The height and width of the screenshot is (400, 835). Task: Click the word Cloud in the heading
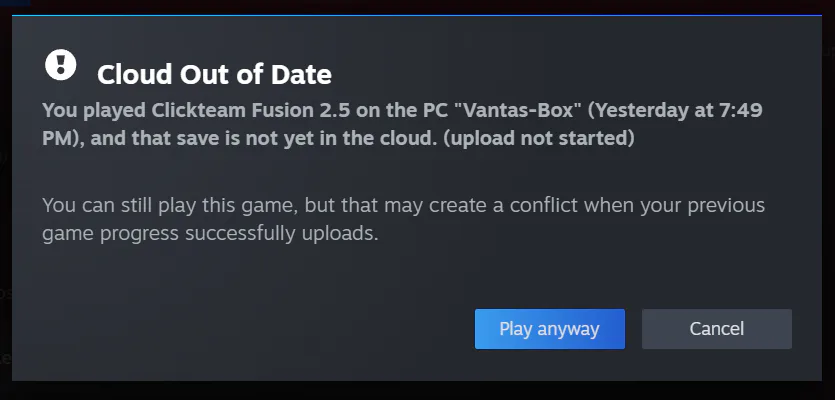pos(135,75)
